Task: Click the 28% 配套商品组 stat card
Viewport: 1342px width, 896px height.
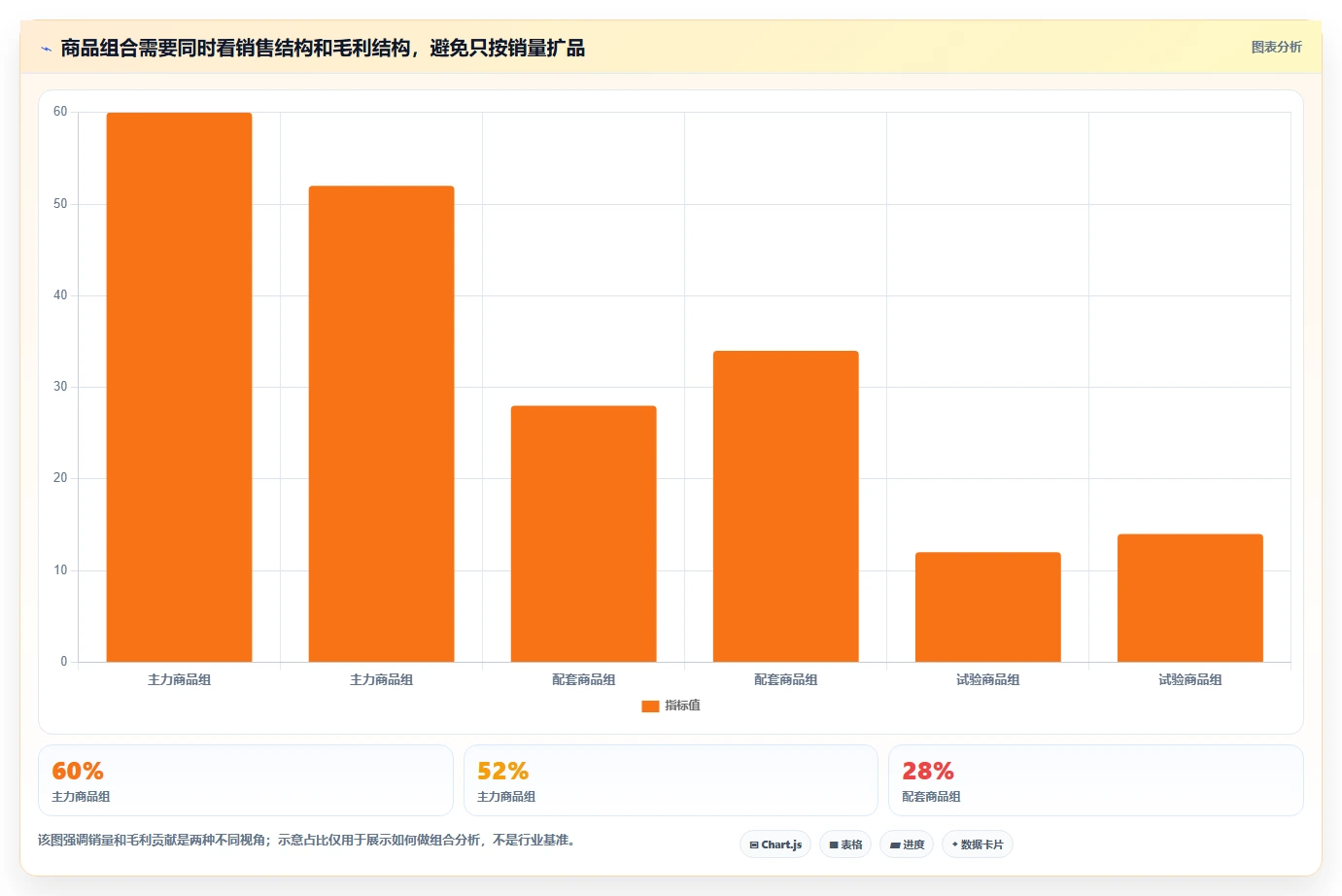Action: (1096, 780)
